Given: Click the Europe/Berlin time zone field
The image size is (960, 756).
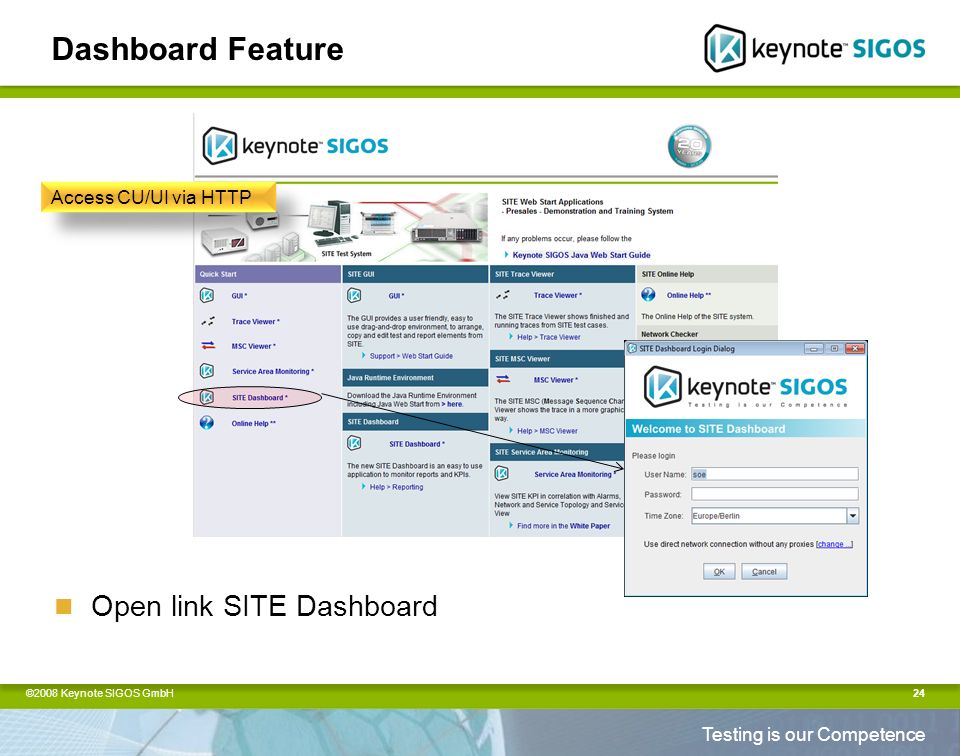Looking at the screenshot, I should pos(769,516).
